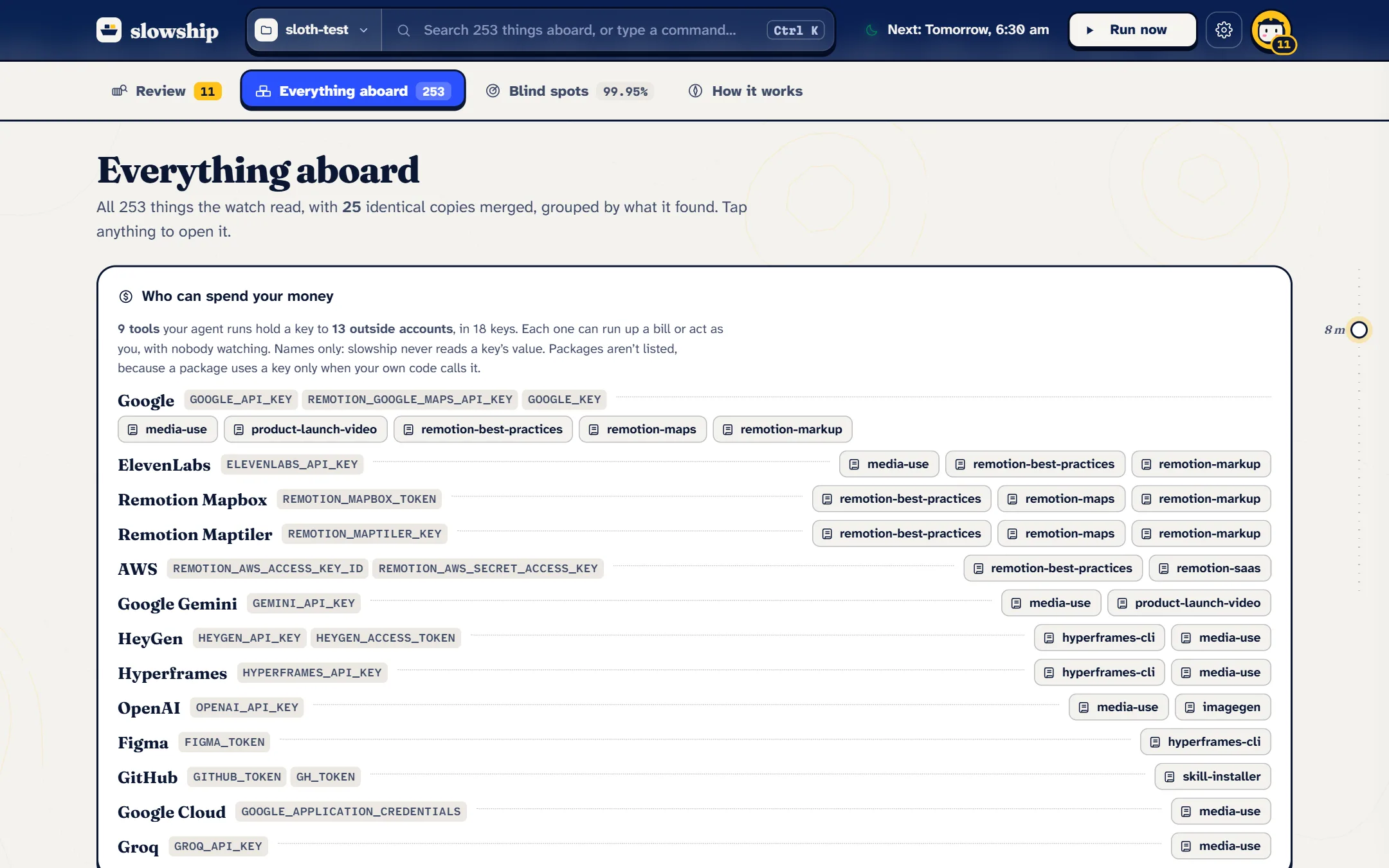The image size is (1389, 868).
Task: Click document icon of Remotion Mapbox remotion-maps
Action: (1012, 499)
